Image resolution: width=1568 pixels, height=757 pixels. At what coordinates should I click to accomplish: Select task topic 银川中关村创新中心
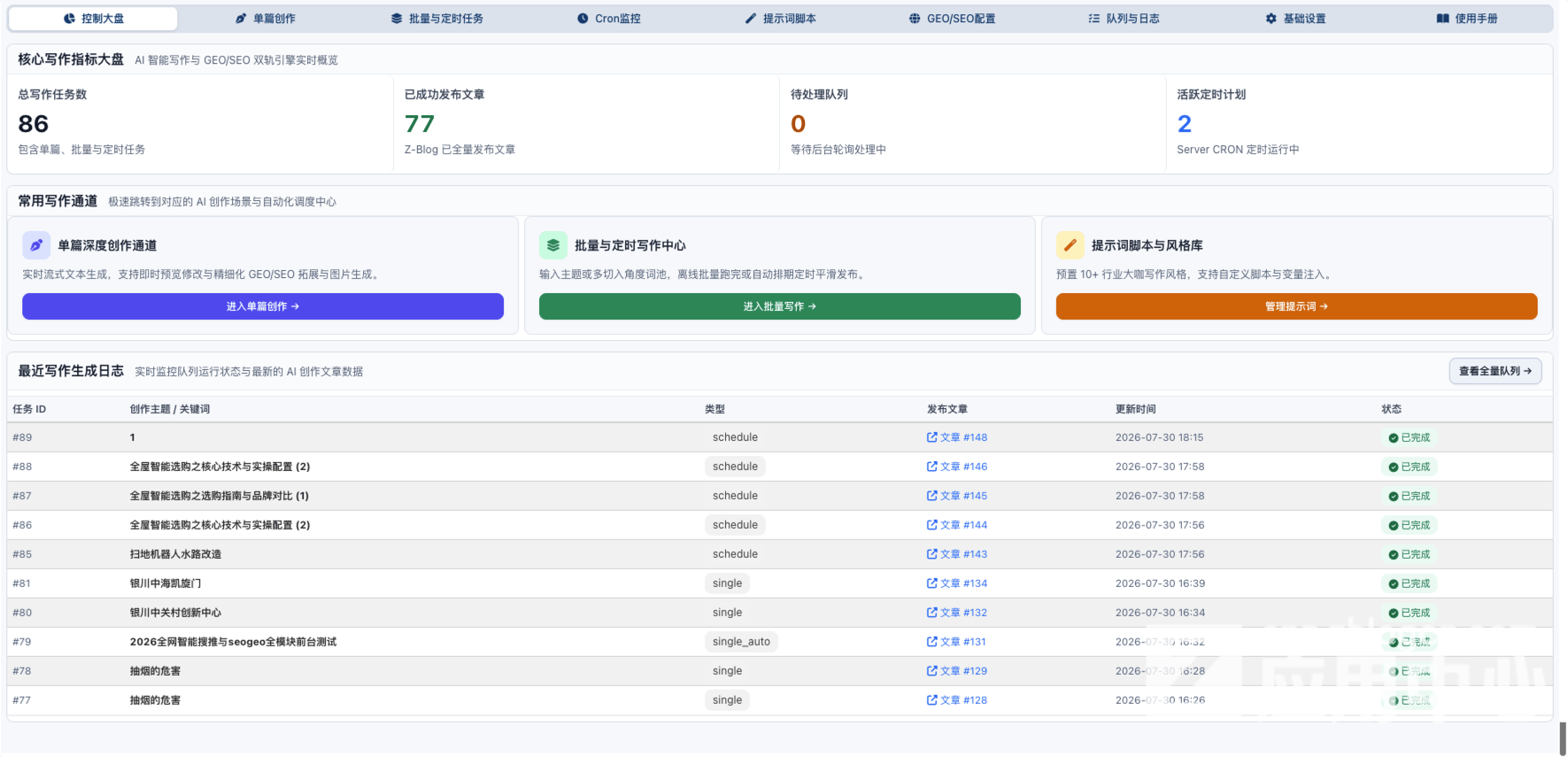[x=175, y=613]
